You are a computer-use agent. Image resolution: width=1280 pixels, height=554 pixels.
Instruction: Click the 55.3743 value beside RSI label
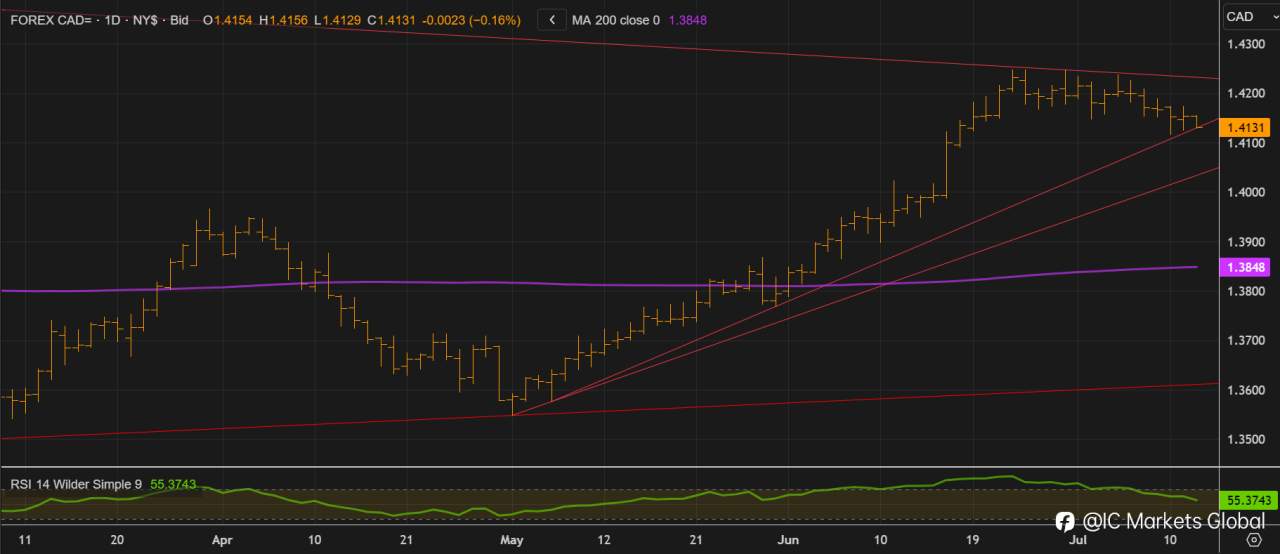(x=172, y=484)
